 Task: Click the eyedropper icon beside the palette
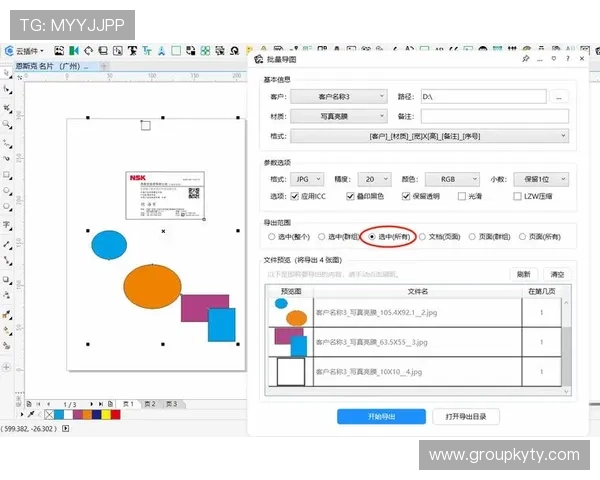(x=31, y=414)
